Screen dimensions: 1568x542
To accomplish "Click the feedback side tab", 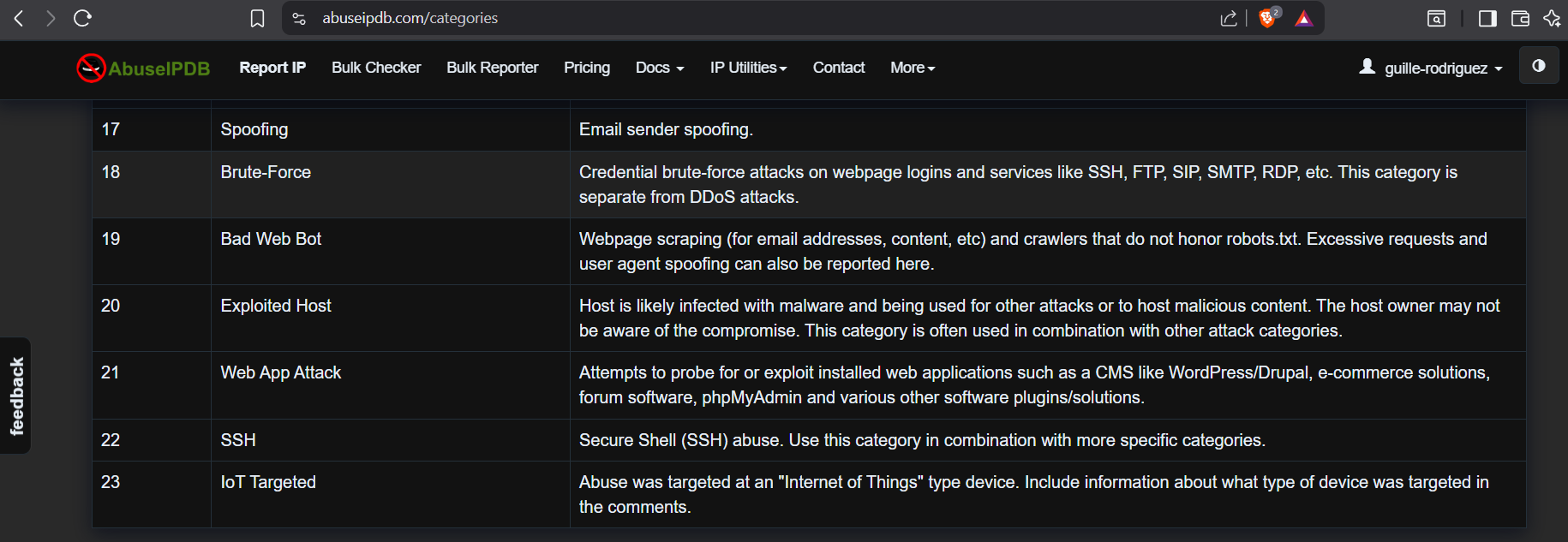I will point(16,396).
